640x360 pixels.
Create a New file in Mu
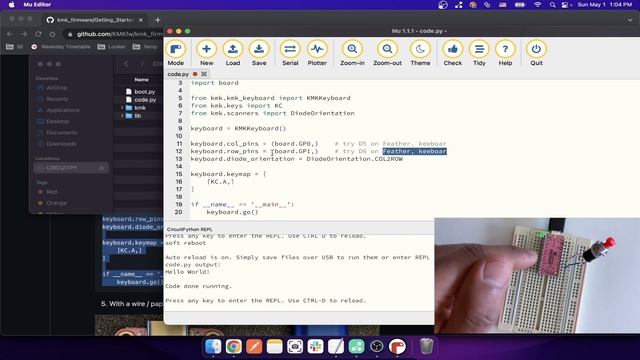pyautogui.click(x=207, y=53)
